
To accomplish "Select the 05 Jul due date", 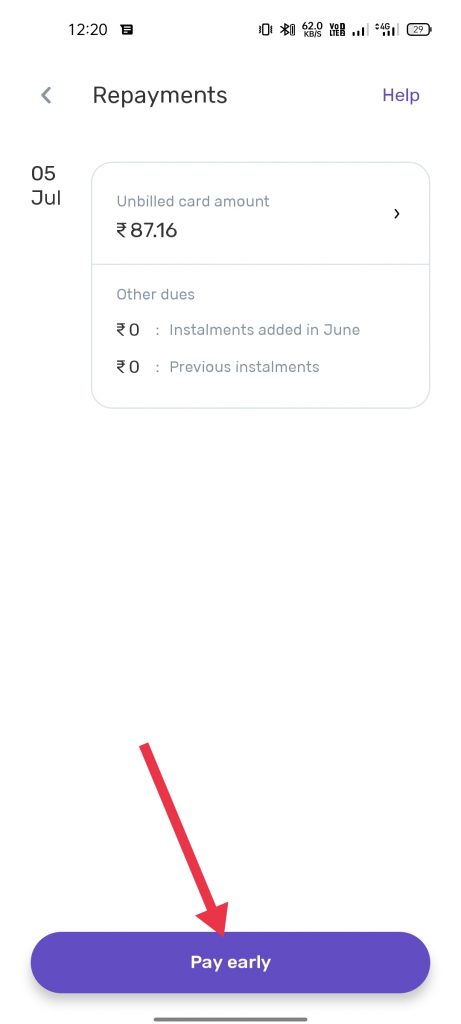I will pyautogui.click(x=46, y=185).
